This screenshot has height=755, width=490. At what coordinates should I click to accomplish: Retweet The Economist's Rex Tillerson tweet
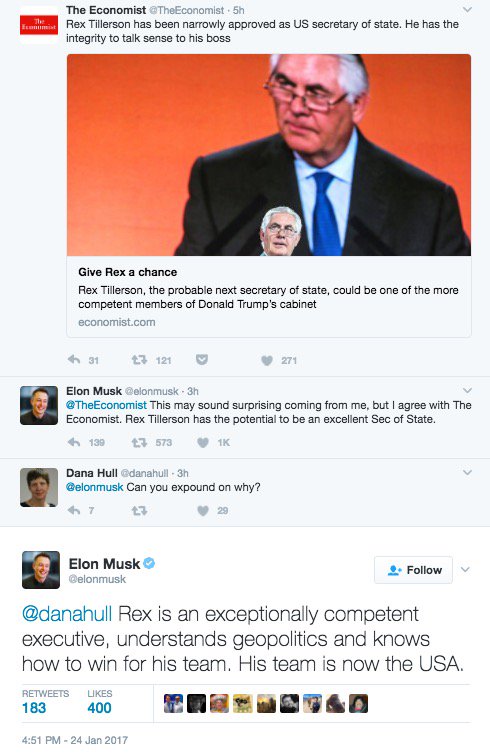coord(139,360)
